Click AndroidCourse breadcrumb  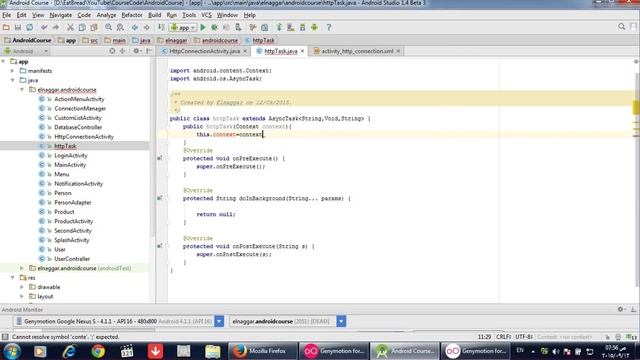coord(28,40)
